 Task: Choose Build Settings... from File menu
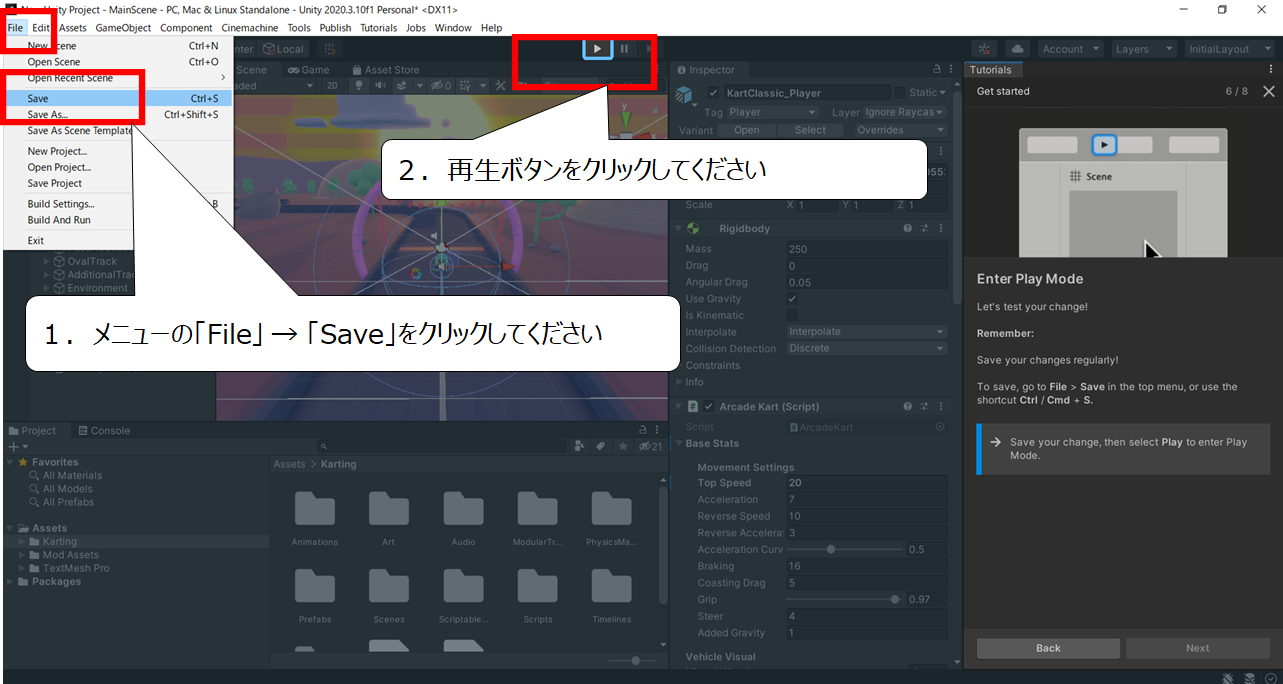(118, 204)
